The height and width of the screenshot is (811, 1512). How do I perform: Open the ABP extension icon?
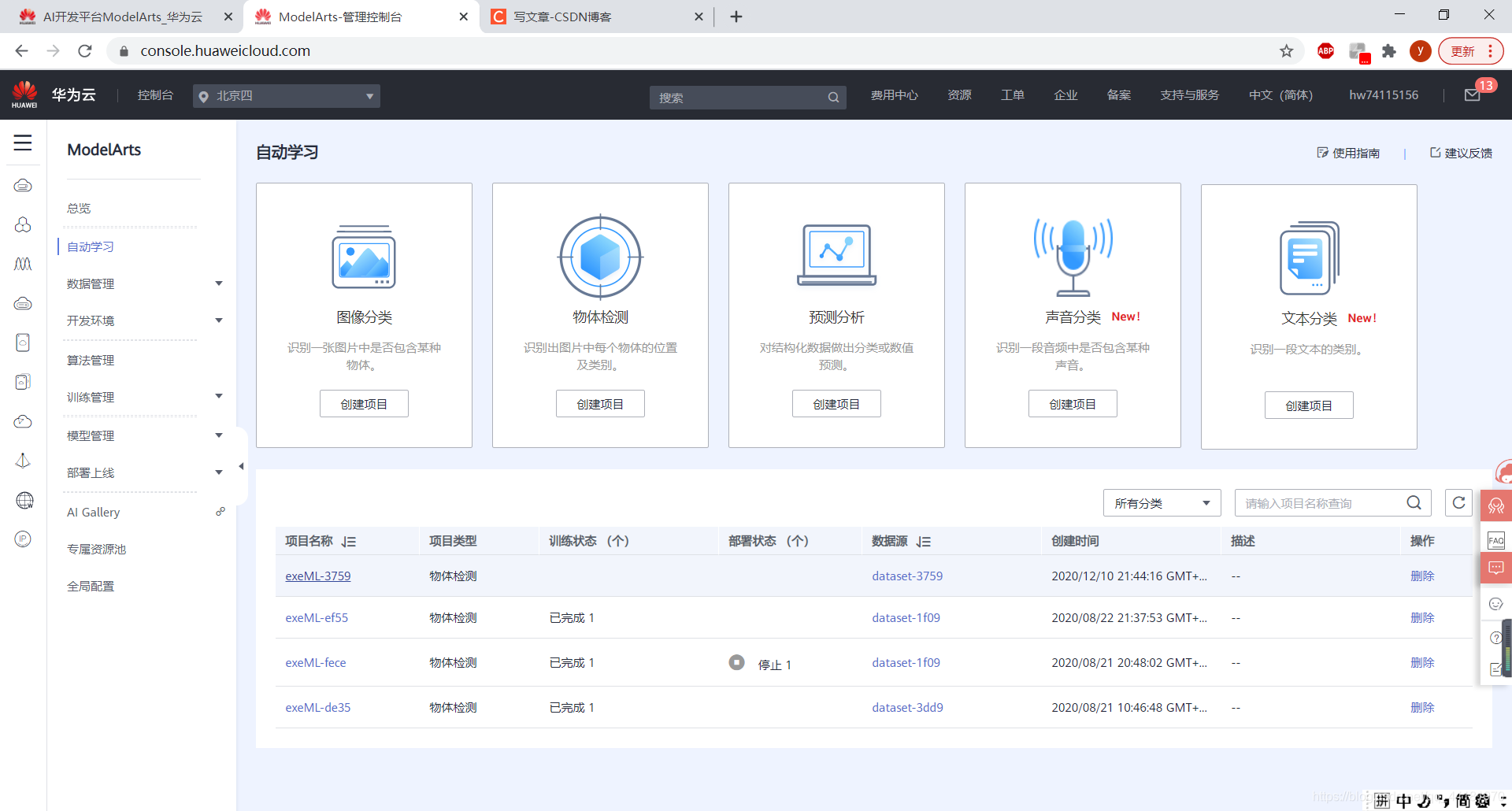1326,51
